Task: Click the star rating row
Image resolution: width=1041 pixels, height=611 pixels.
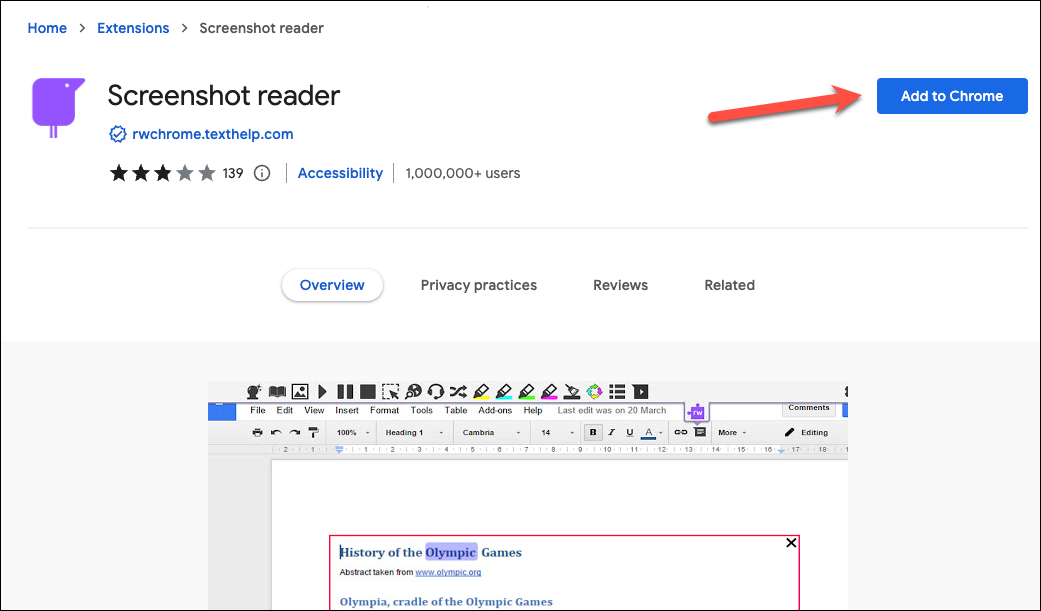Action: 163,173
